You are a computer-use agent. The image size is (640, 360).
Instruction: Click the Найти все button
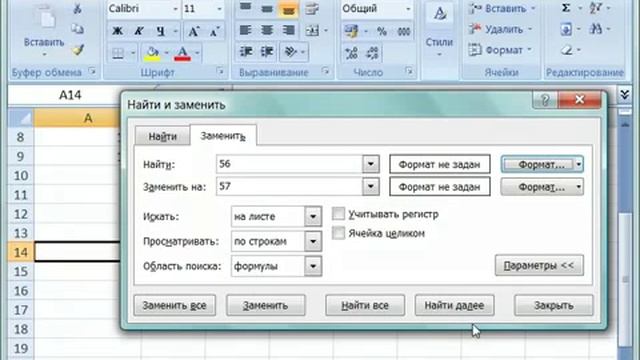click(x=365, y=305)
